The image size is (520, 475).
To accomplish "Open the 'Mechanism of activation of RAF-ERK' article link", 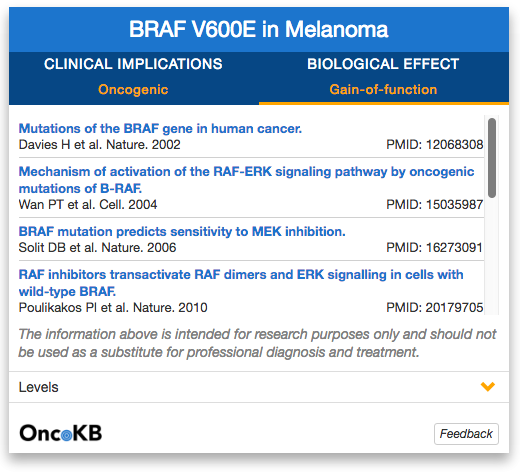I will coord(247,180).
